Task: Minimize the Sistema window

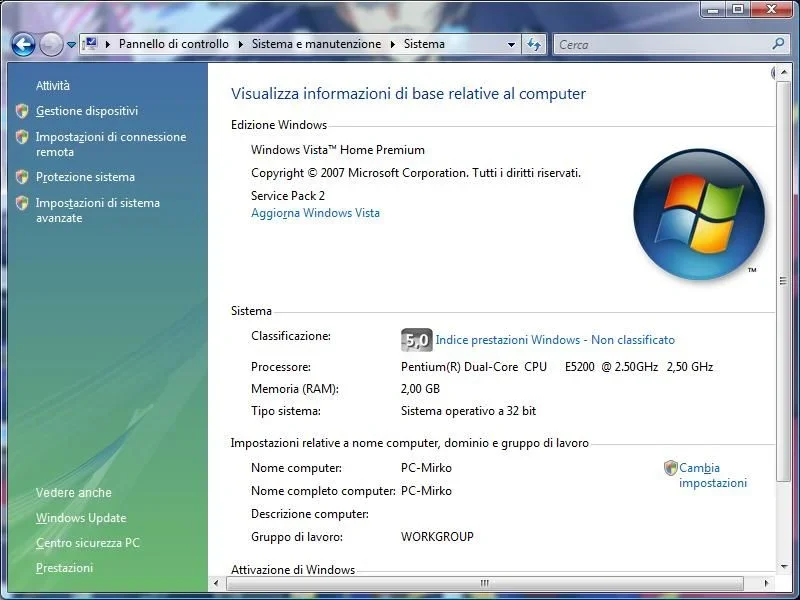Action: (x=713, y=9)
